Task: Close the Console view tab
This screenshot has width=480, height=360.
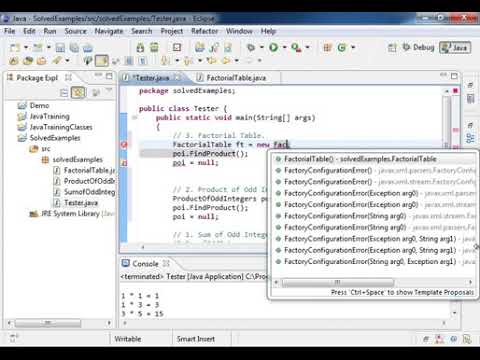Action: 166,263
